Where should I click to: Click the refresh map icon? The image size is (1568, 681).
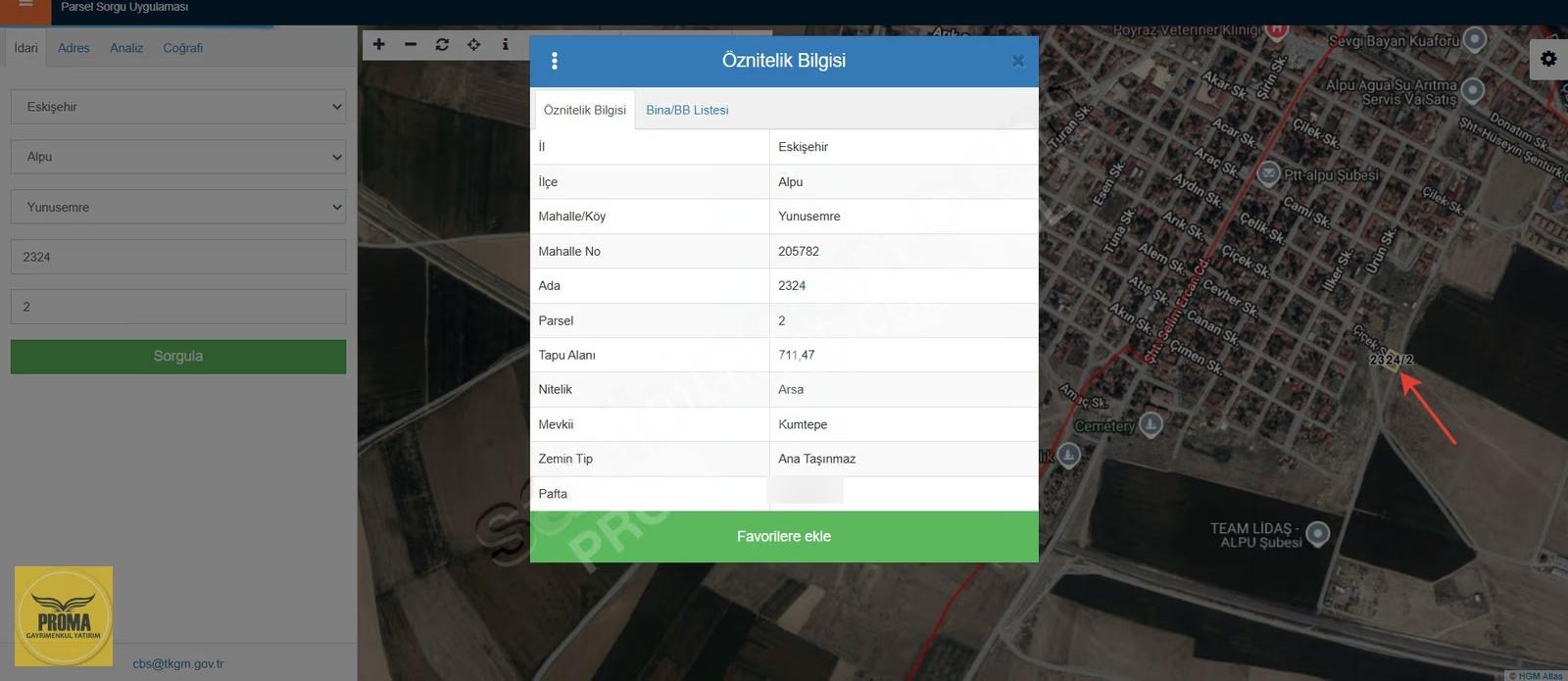click(442, 44)
